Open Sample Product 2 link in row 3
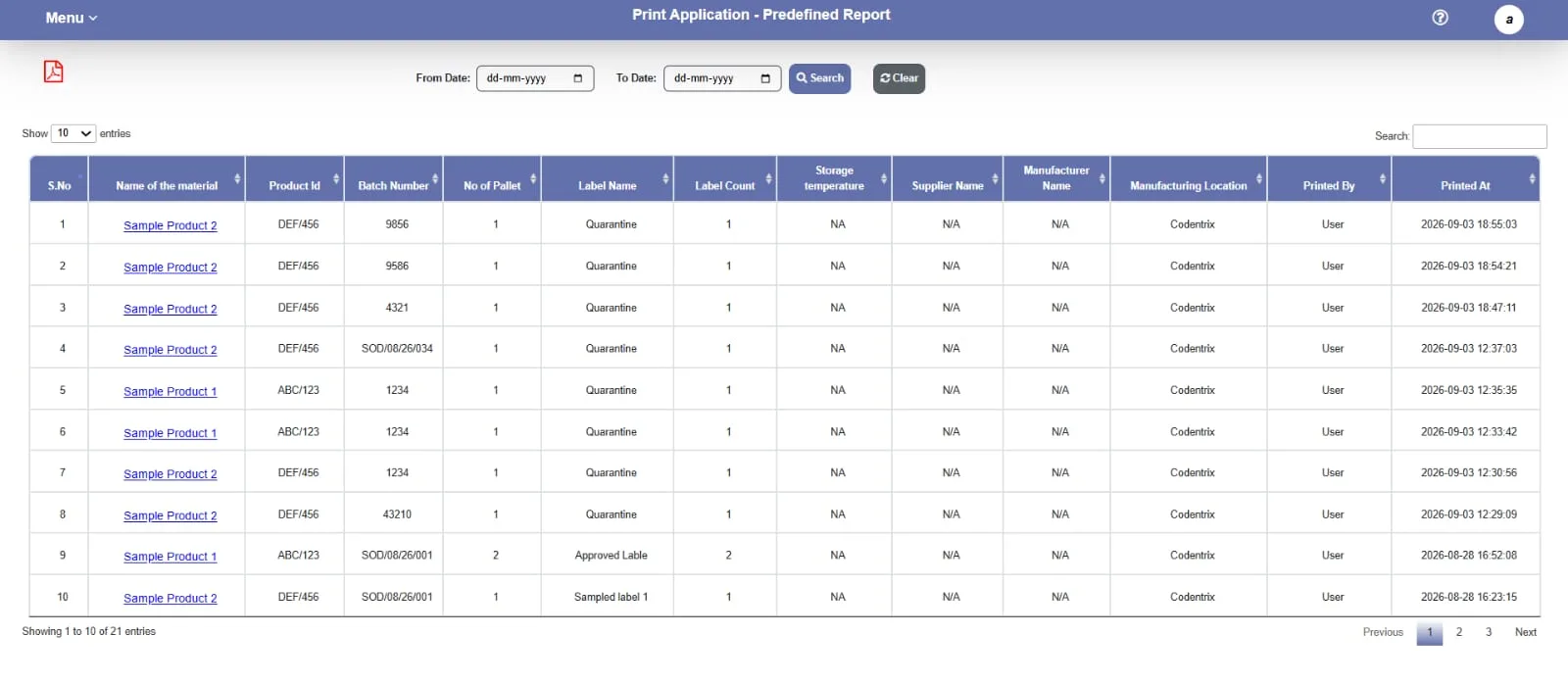This screenshot has height=684, width=1568. pos(171,309)
